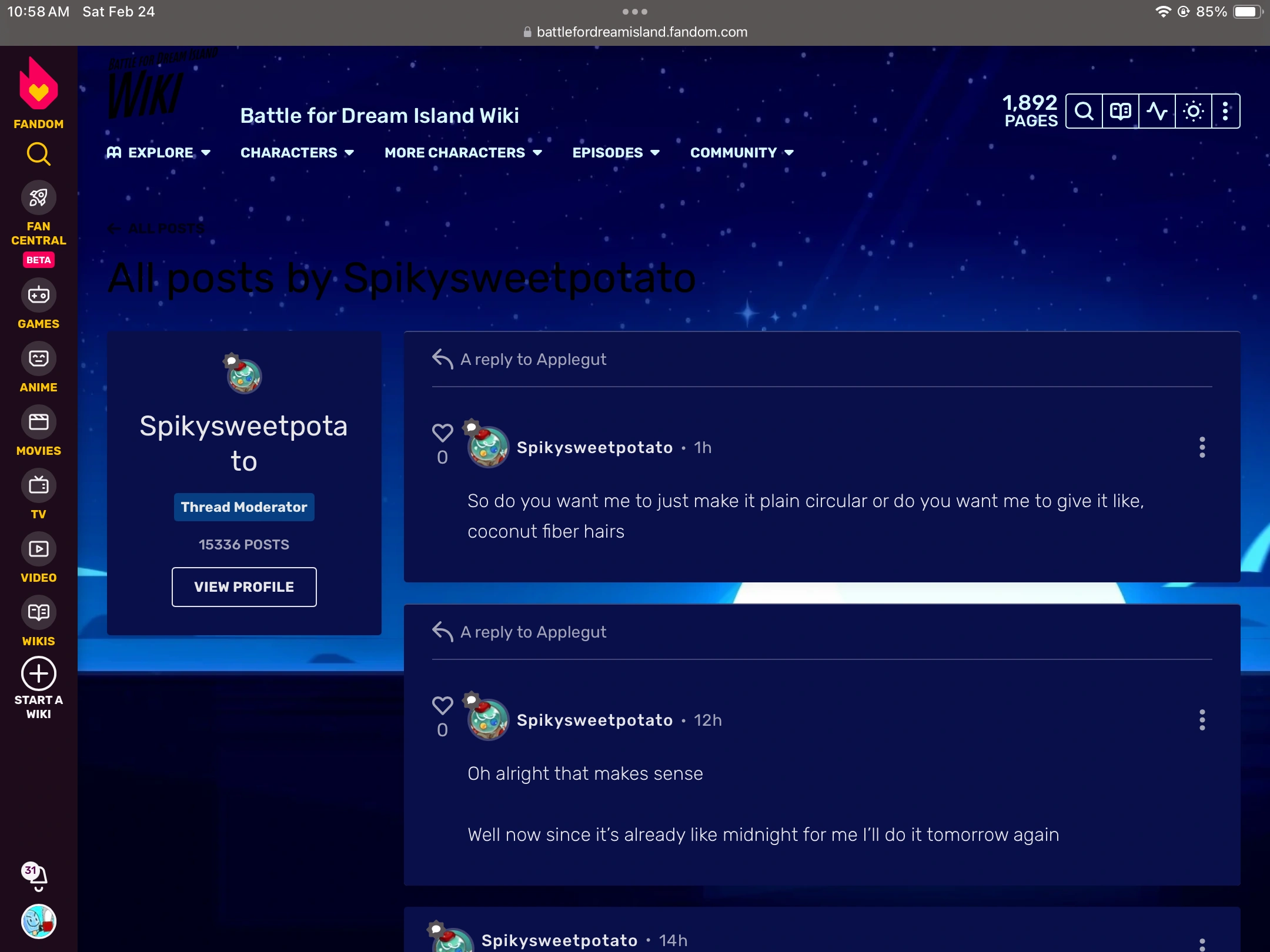Click the wiki search magnifier icon

pos(1084,110)
